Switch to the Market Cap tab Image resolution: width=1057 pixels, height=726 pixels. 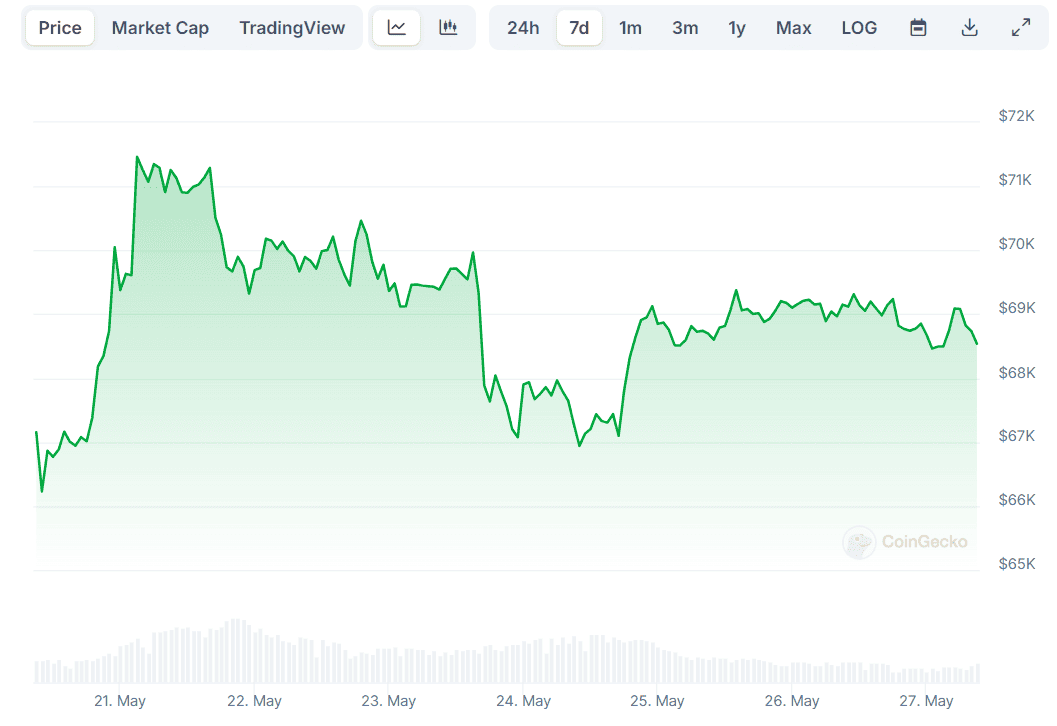[160, 28]
